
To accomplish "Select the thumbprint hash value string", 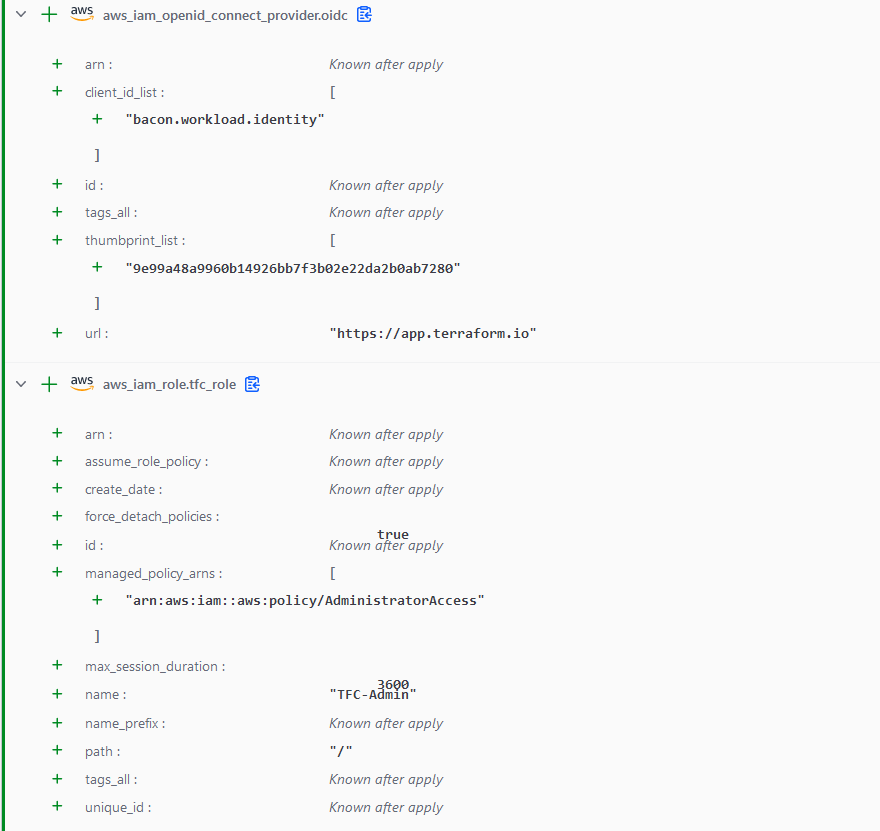I will (292, 268).
